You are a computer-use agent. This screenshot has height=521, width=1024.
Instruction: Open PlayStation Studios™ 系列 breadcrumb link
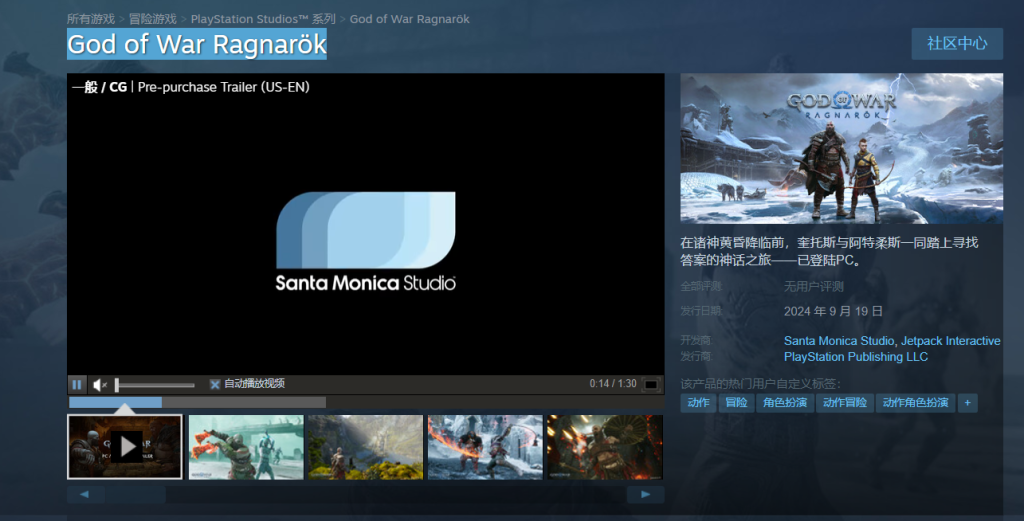point(263,19)
